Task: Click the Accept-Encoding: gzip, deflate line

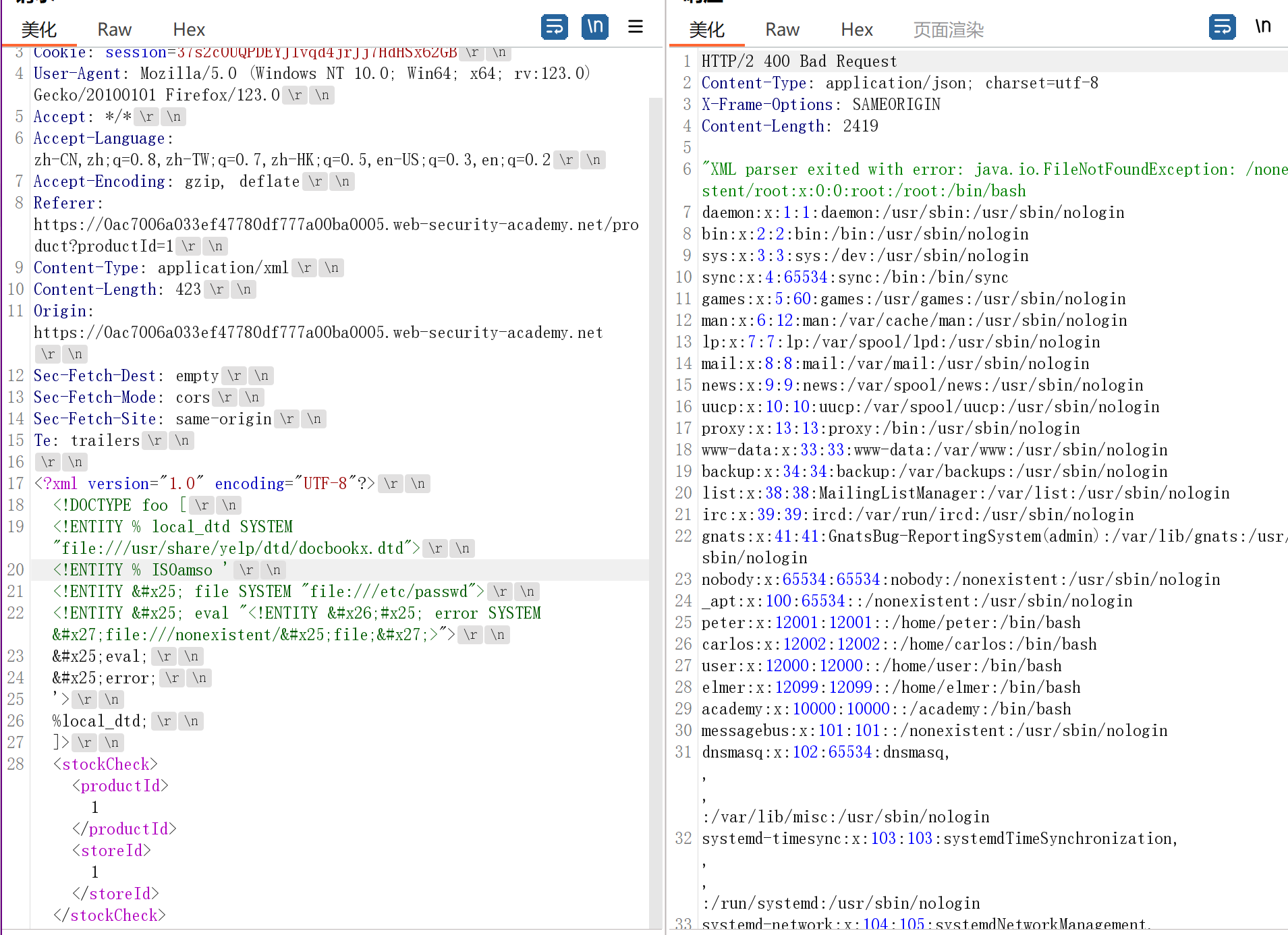Action: coord(167,181)
